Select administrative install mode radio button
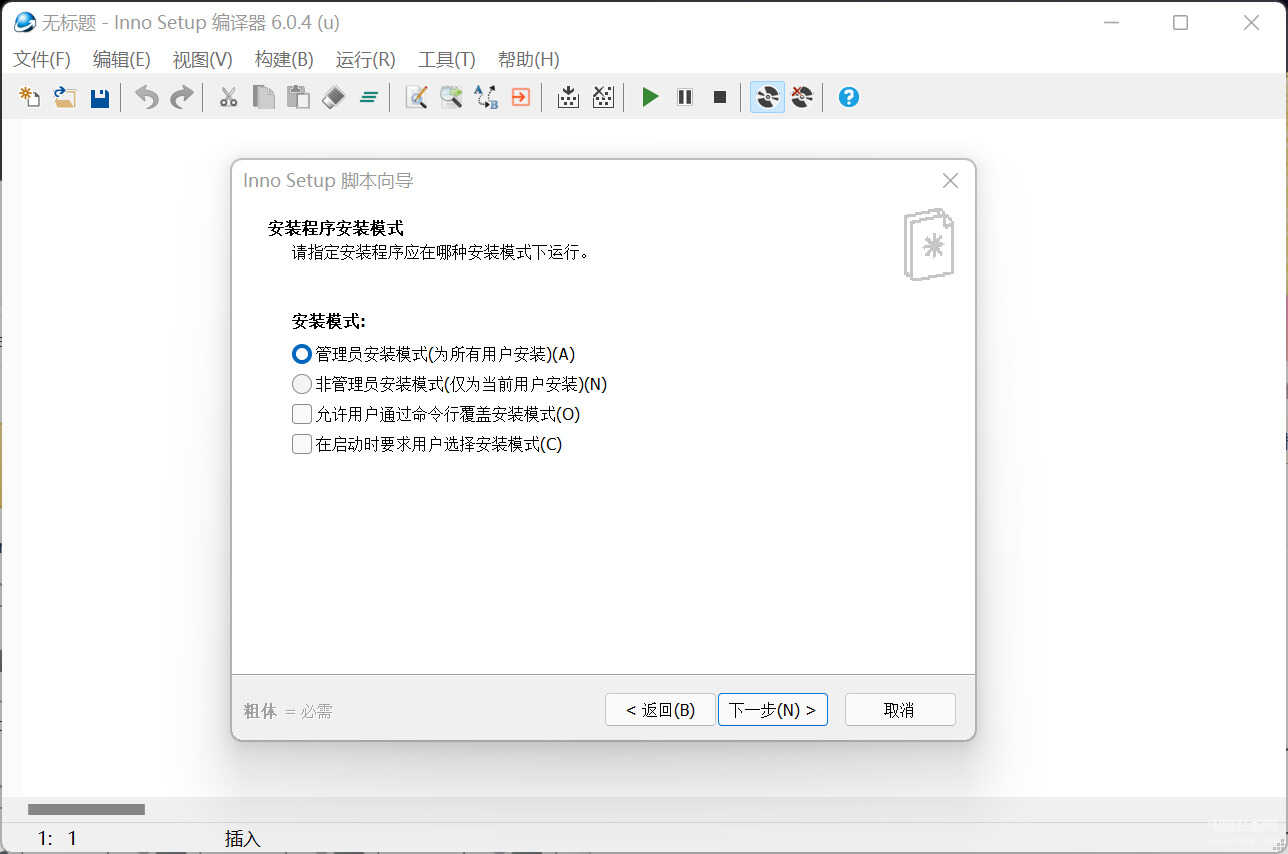 point(301,354)
